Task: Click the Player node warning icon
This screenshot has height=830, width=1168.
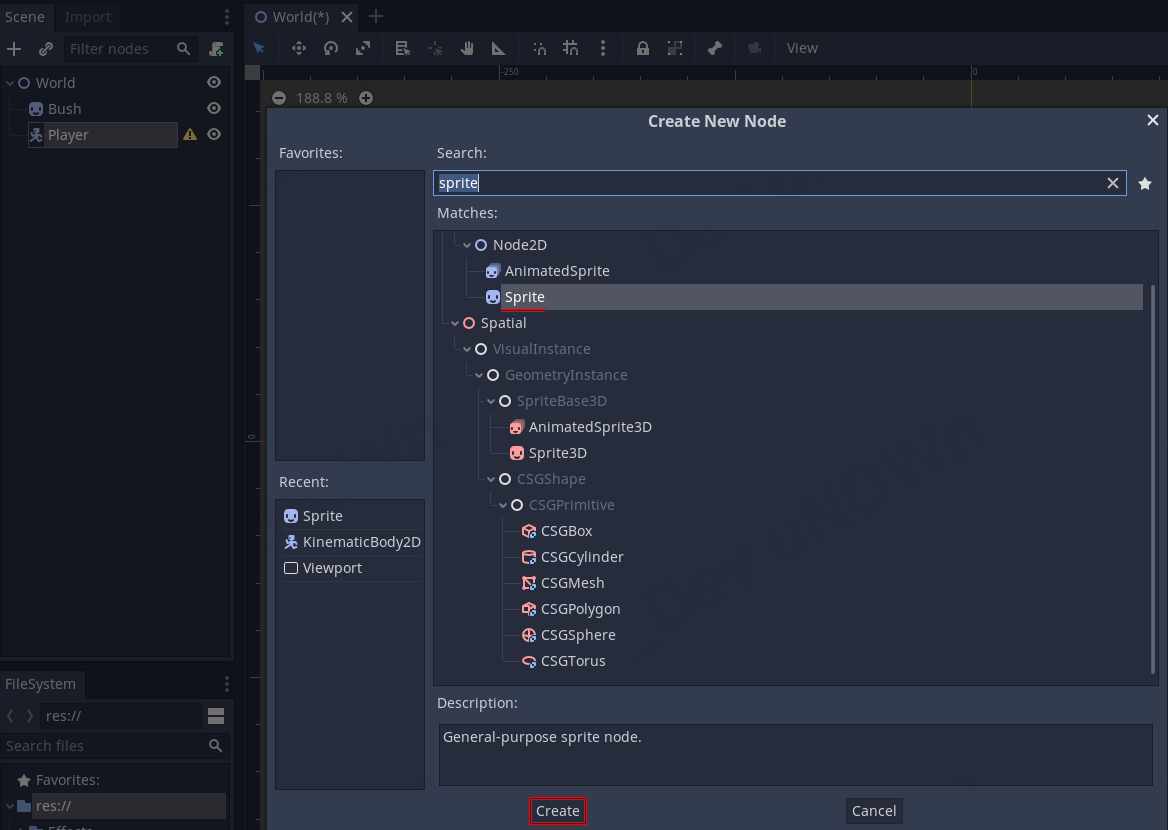Action: (x=190, y=135)
